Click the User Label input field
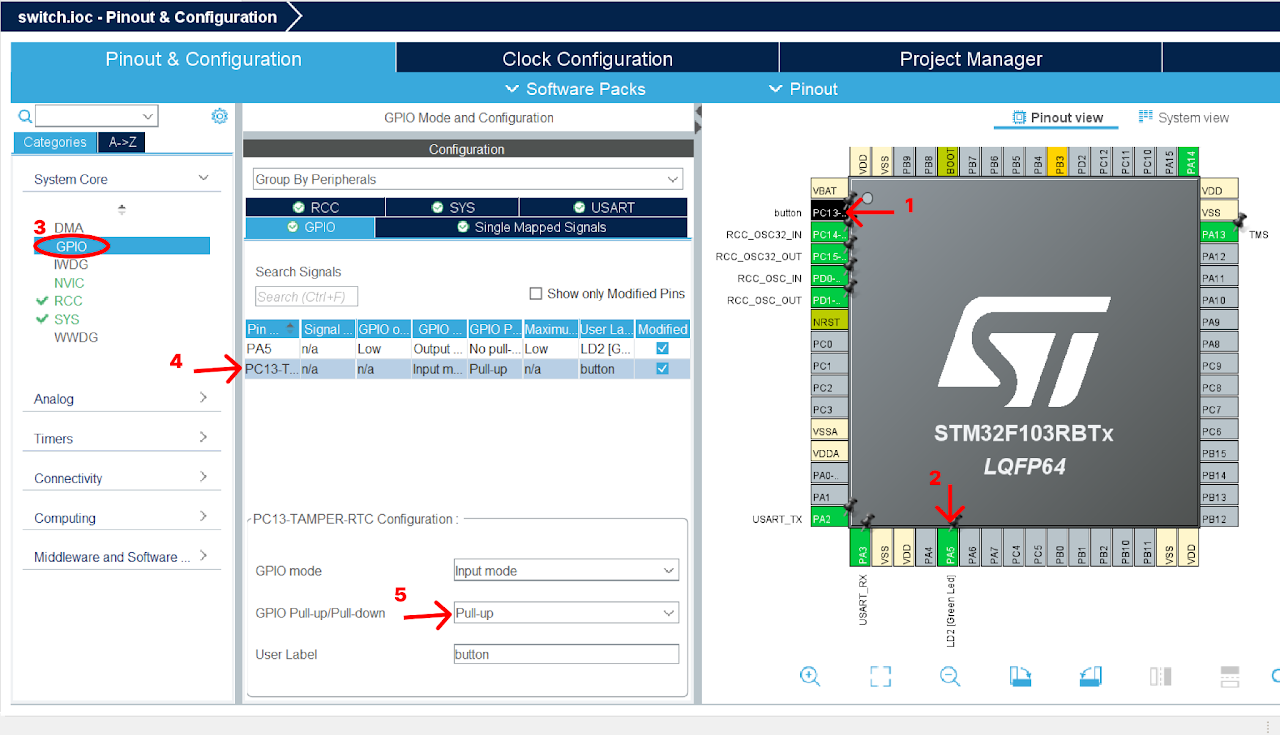 566,654
